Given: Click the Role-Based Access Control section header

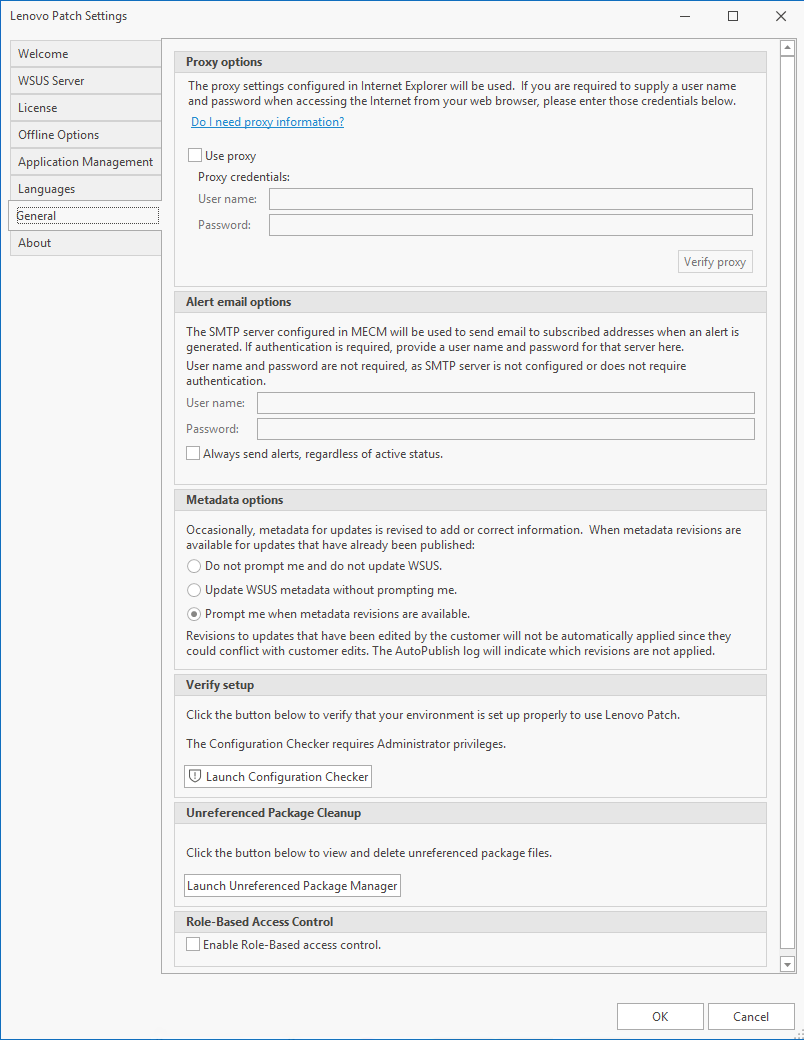Looking at the screenshot, I should pos(470,922).
